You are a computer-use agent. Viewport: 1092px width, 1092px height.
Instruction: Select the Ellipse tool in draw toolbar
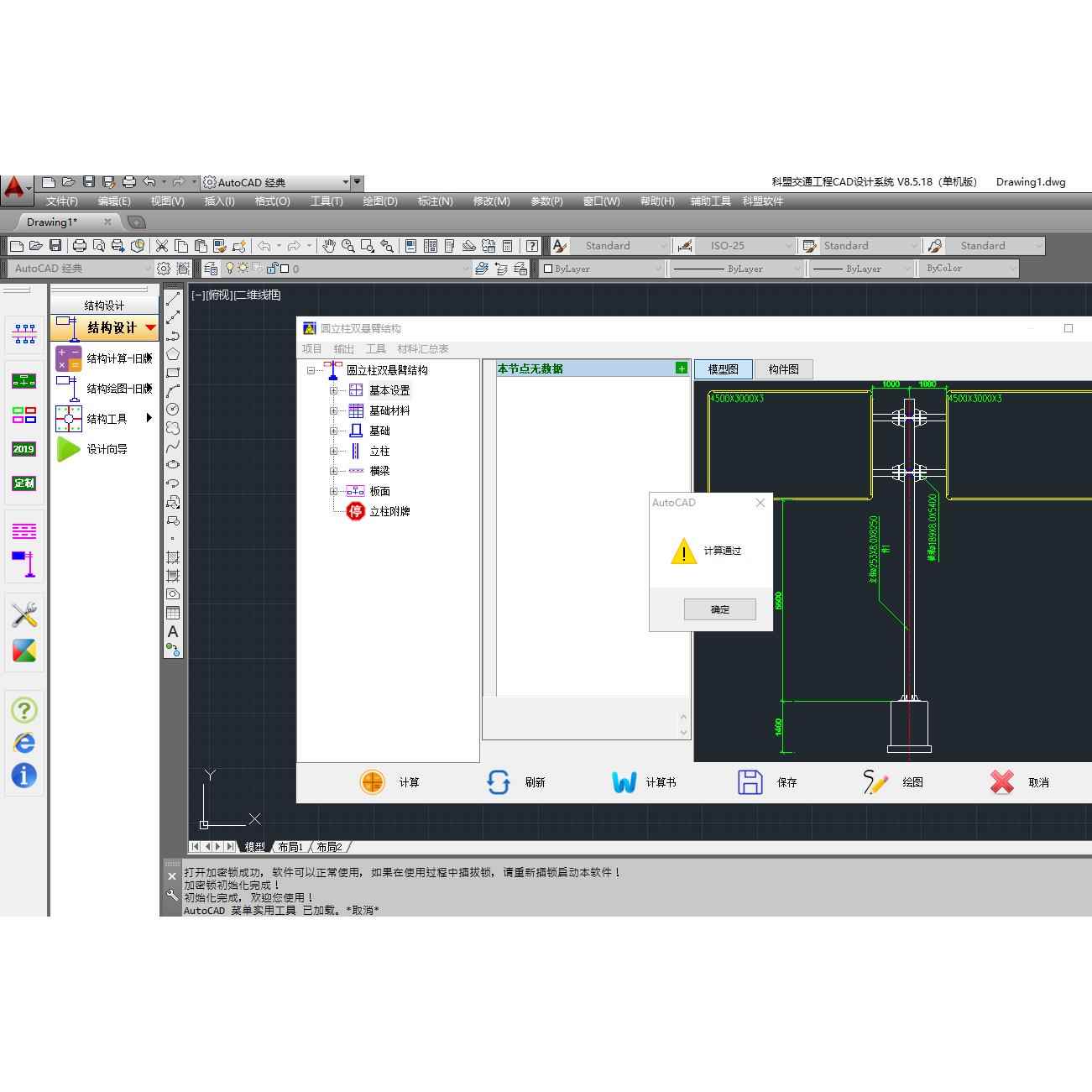click(173, 465)
